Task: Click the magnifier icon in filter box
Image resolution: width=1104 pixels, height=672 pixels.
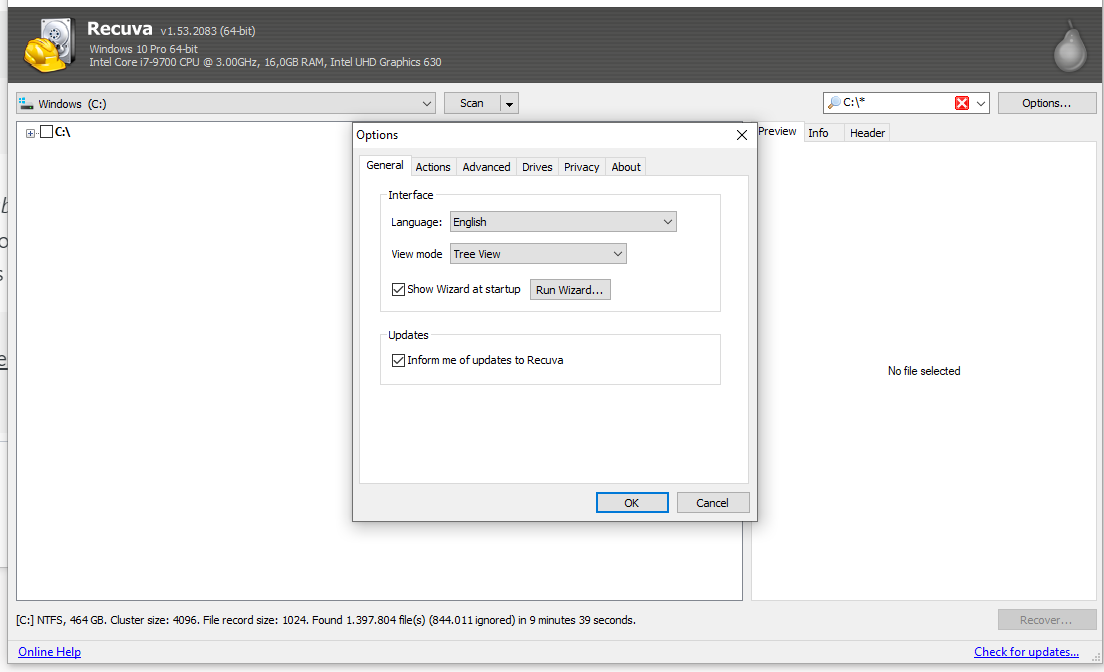Action: click(834, 103)
